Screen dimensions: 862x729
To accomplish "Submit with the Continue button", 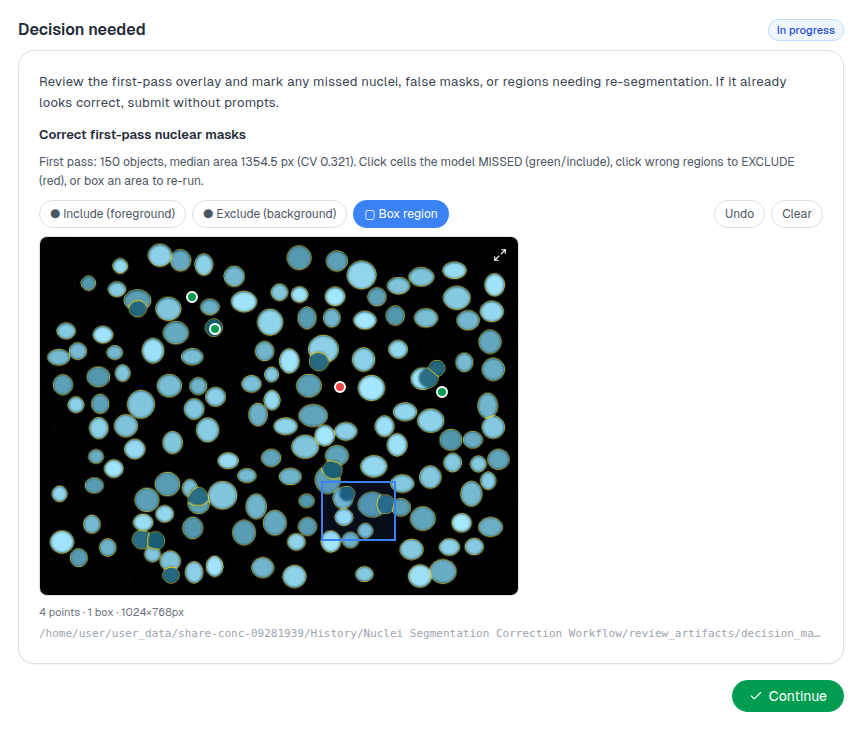I will [x=787, y=696].
